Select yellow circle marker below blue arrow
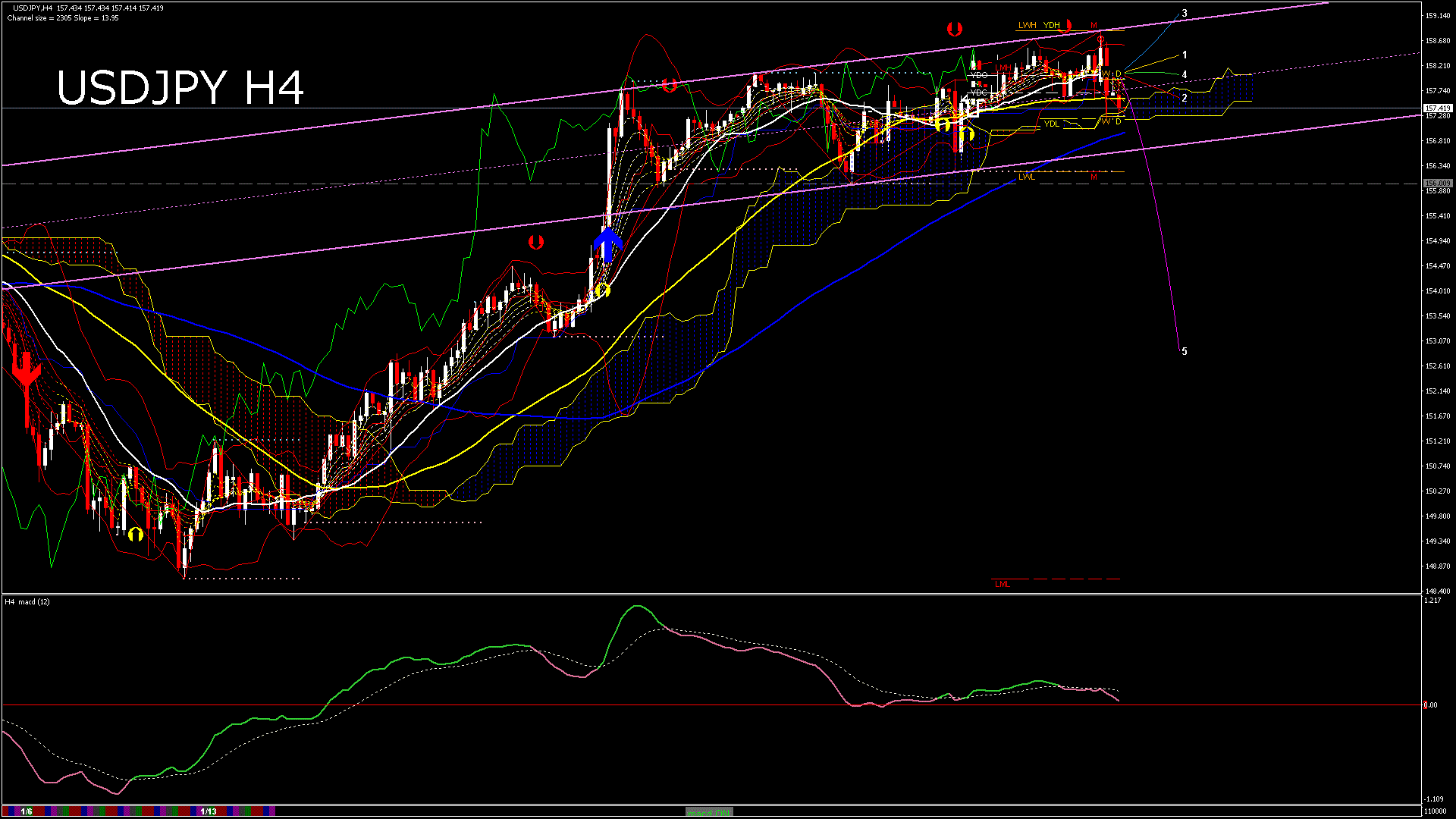This screenshot has height=819, width=1456. tap(602, 290)
